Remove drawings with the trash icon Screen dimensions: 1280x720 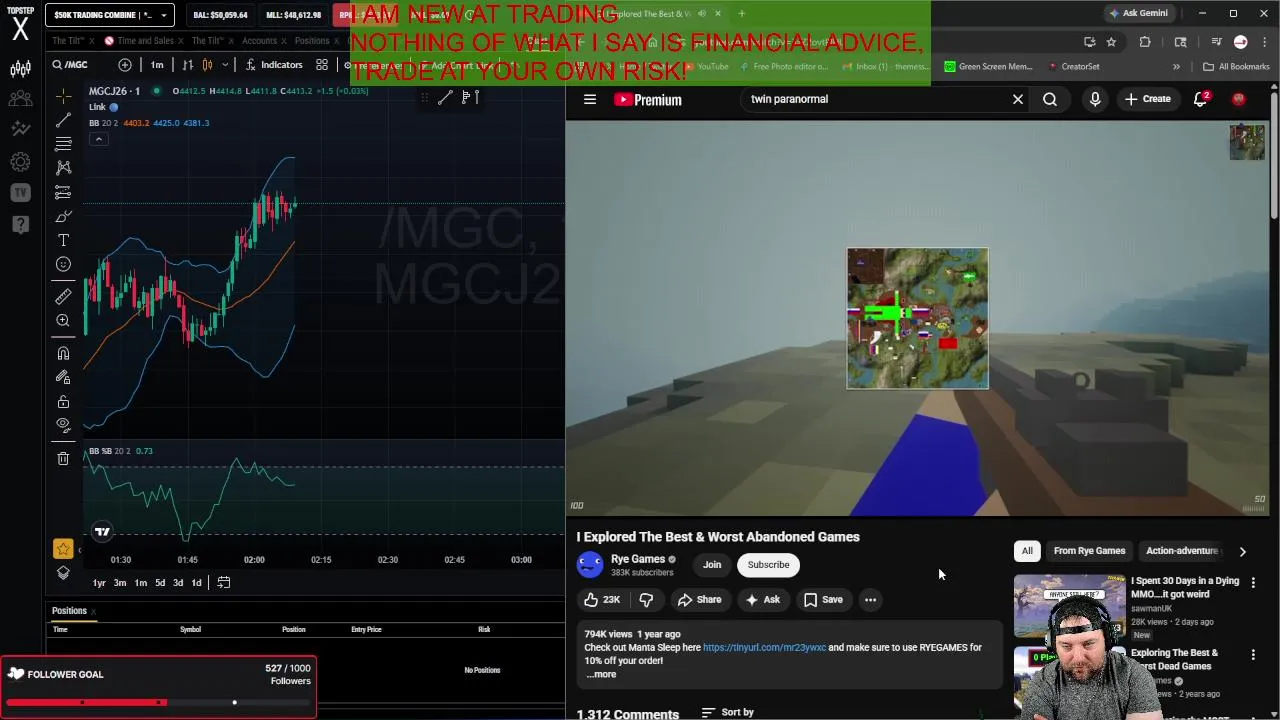63,458
